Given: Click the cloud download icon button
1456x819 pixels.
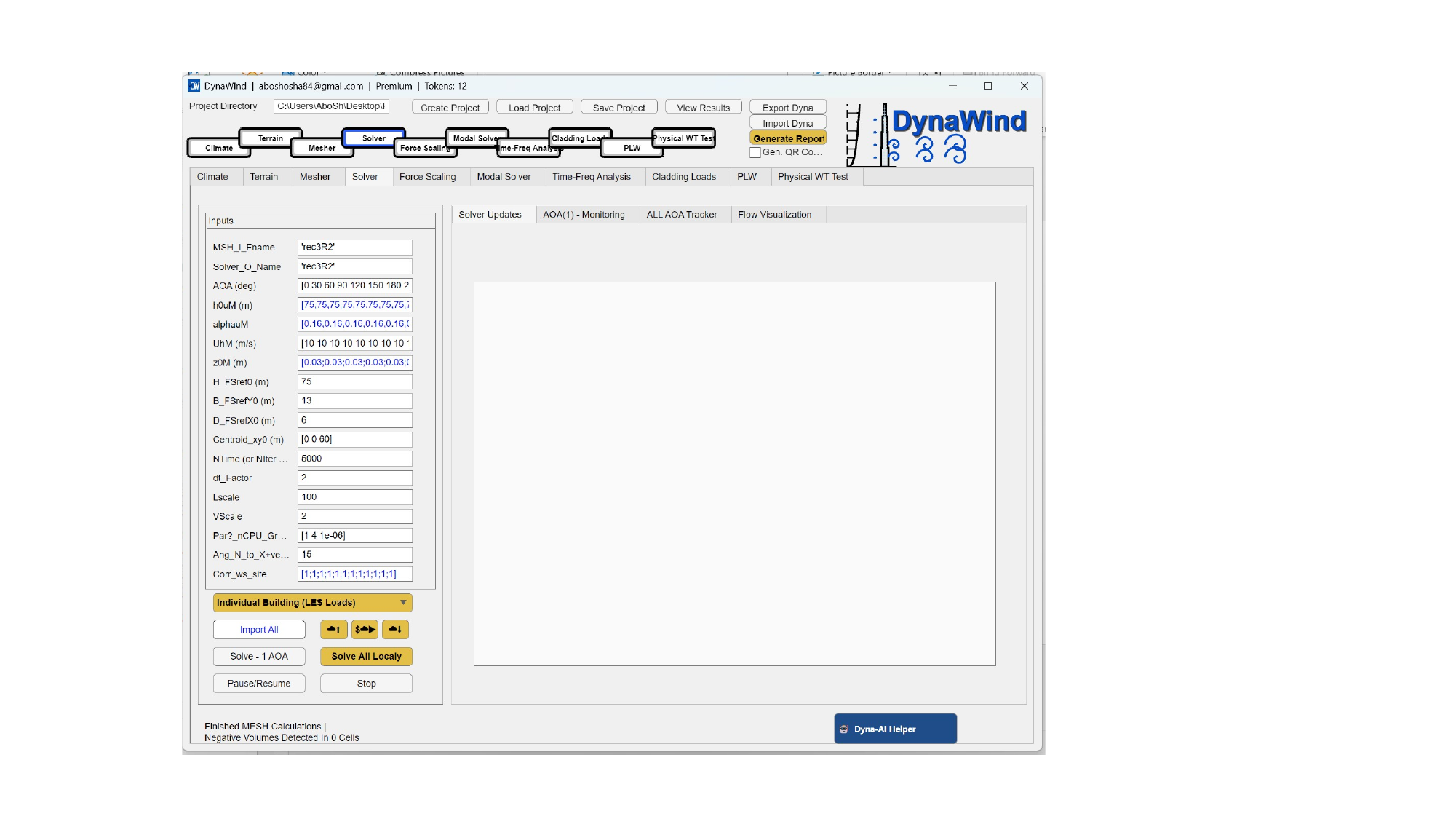Looking at the screenshot, I should click(x=395, y=630).
